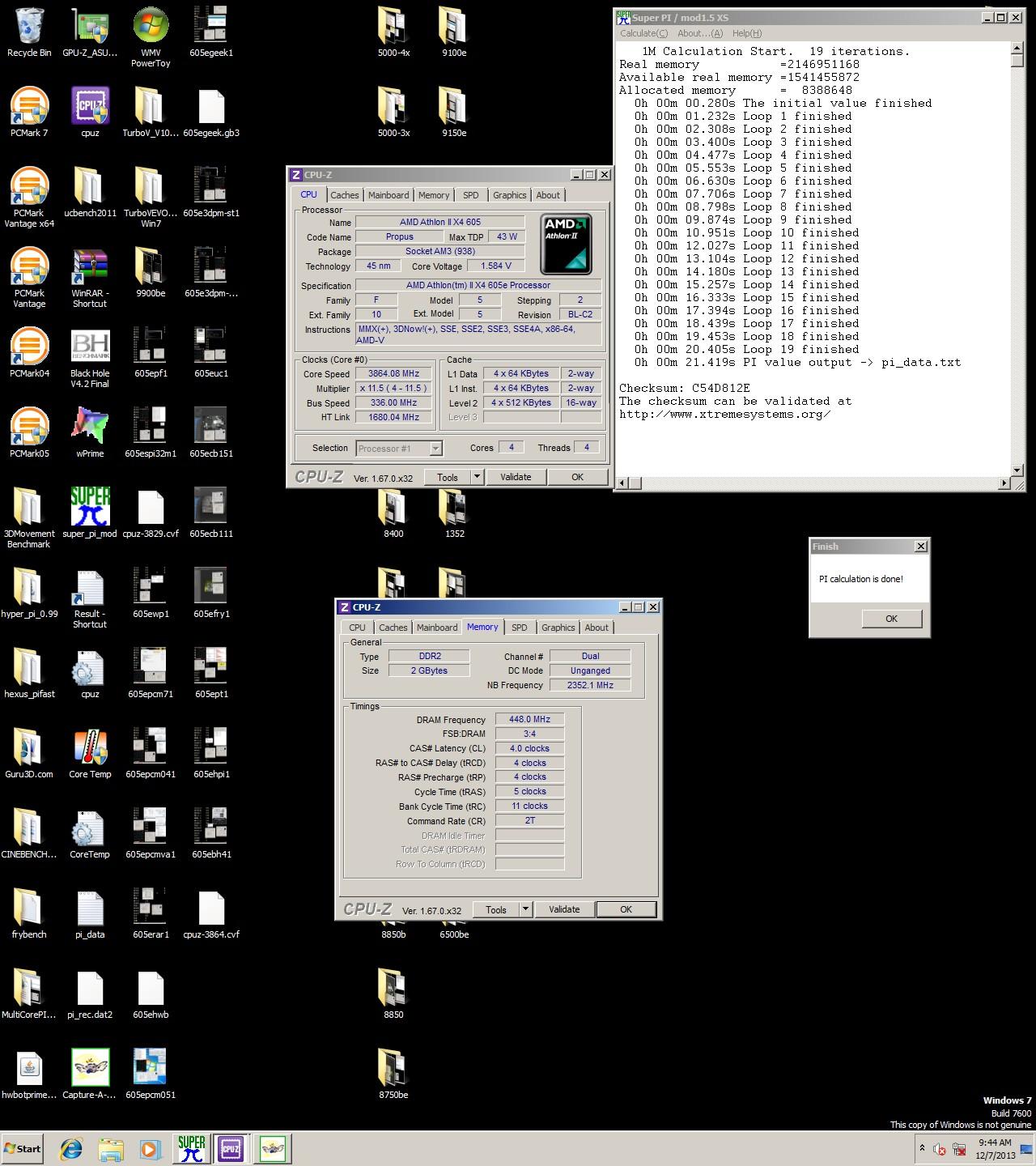
Task: Expand Tools dropdown arrow in upper CPU-Z
Action: click(477, 477)
